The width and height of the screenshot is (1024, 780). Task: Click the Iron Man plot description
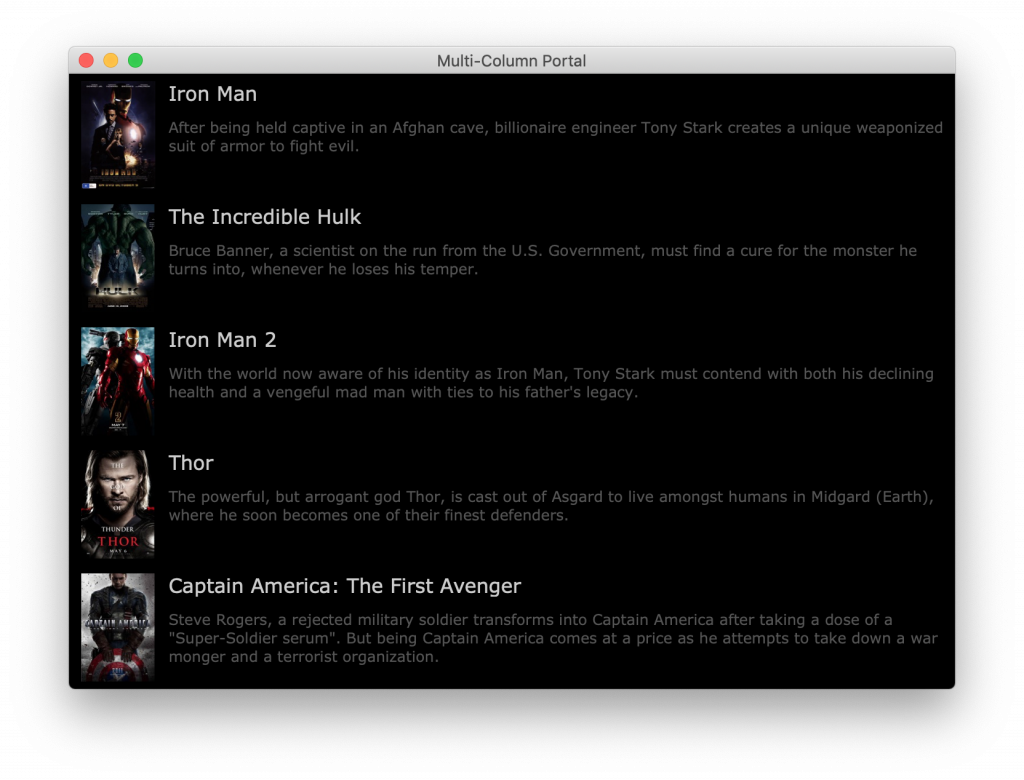[555, 137]
